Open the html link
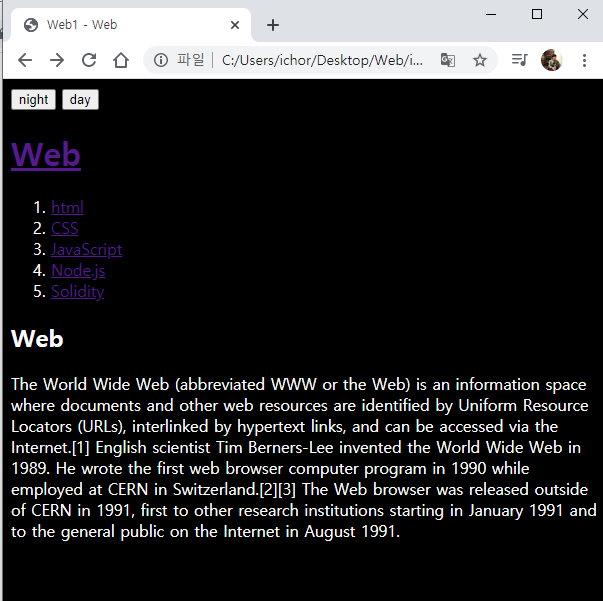 67,208
